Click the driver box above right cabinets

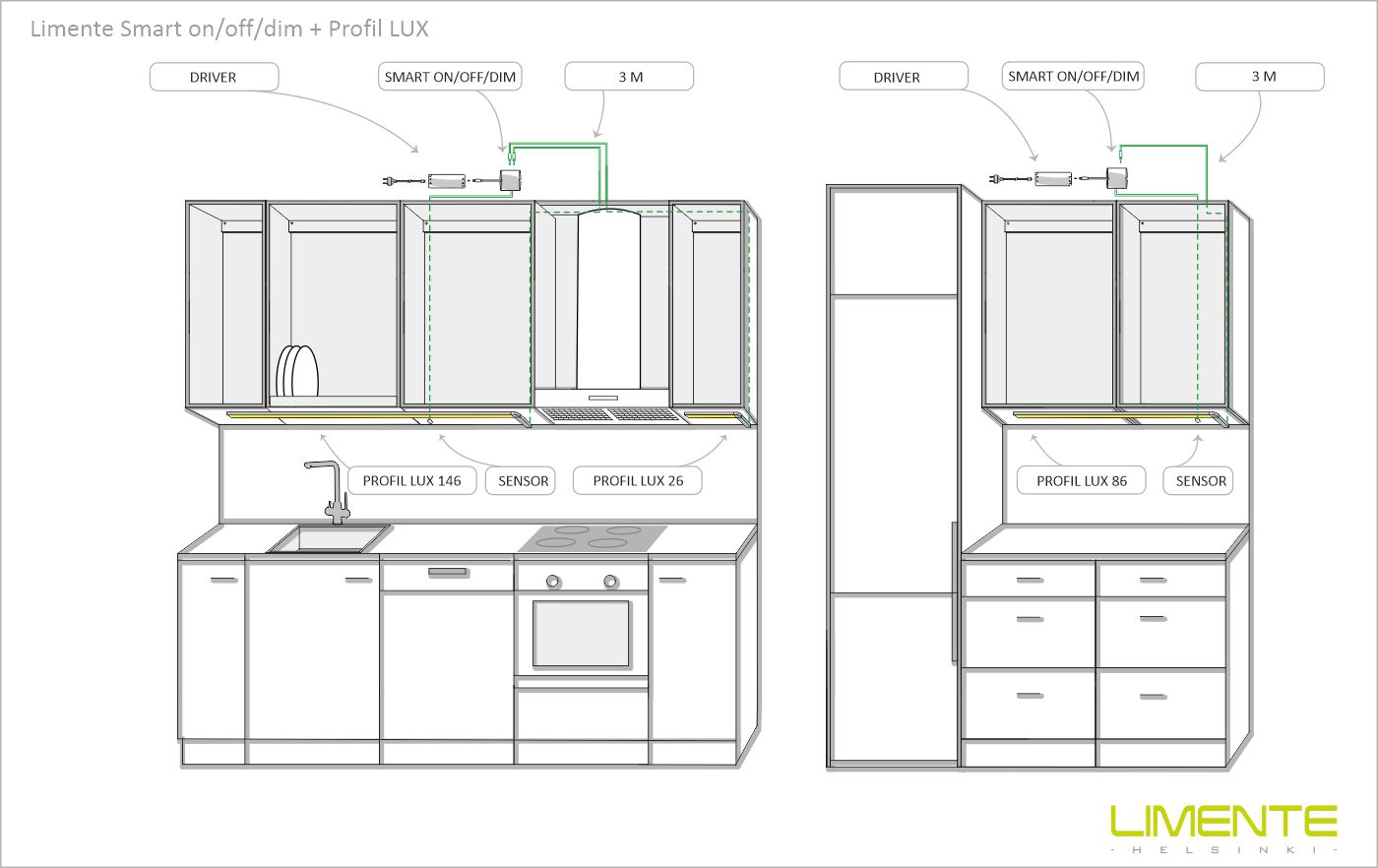(1053, 179)
